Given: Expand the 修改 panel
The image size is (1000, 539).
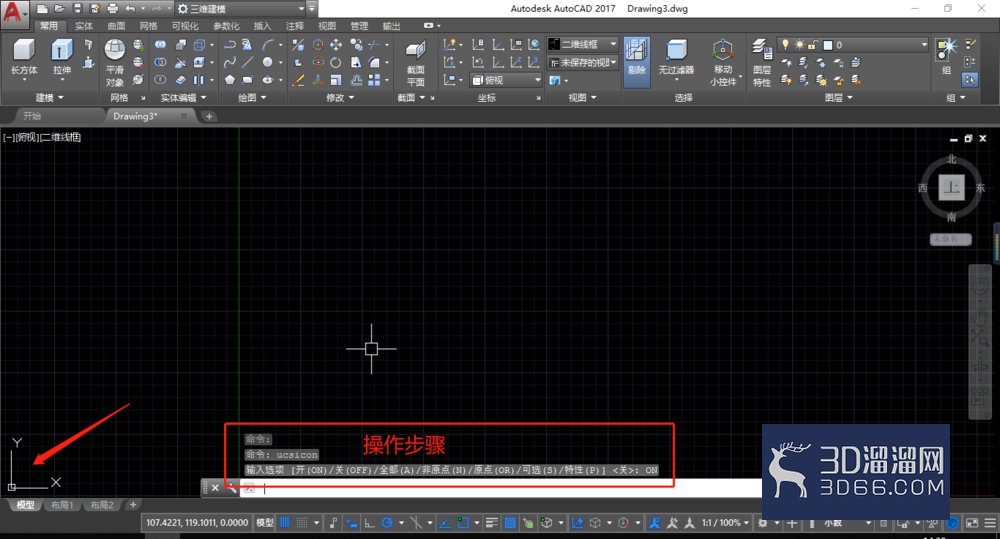Looking at the screenshot, I should (340, 98).
